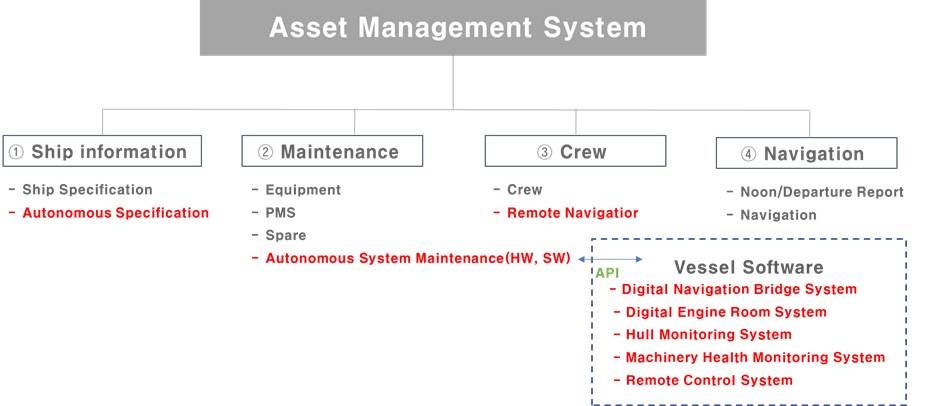Click Digital Navigation Bridge System item

click(739, 289)
